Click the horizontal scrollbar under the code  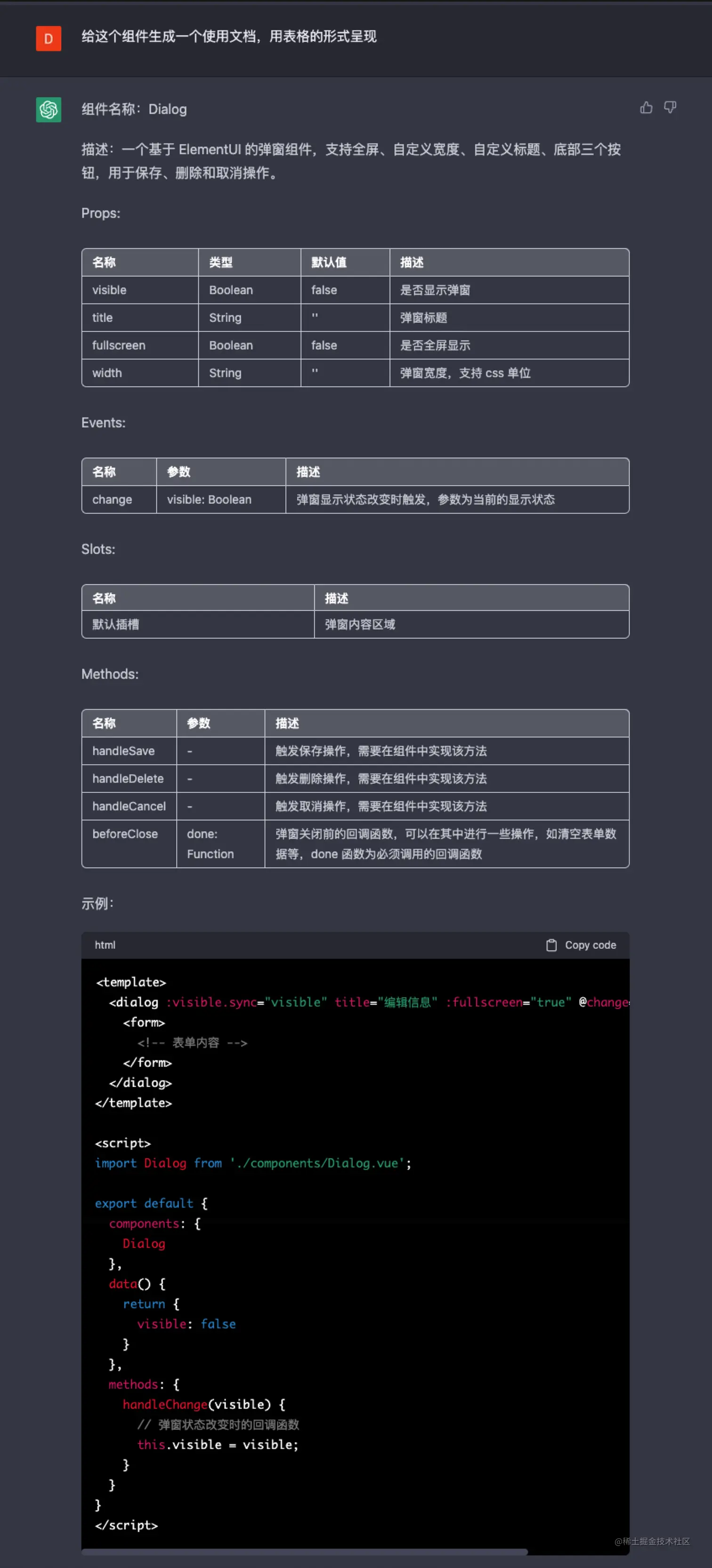(305, 1552)
